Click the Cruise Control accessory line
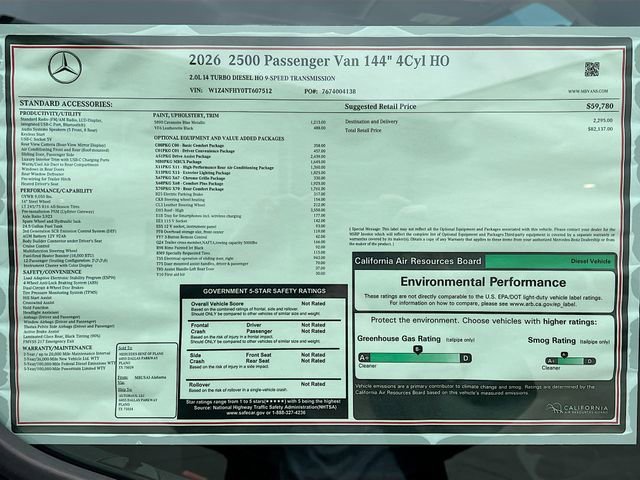 click(36, 246)
